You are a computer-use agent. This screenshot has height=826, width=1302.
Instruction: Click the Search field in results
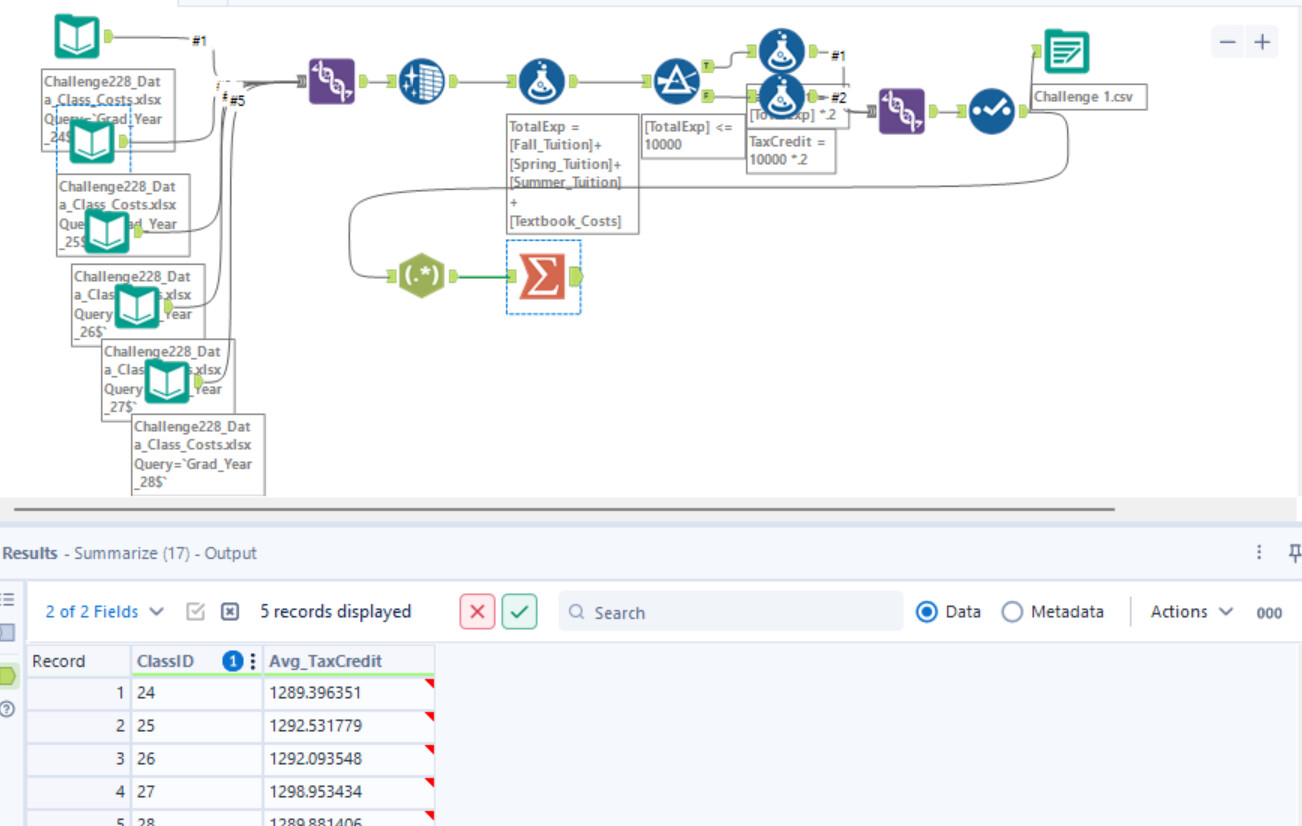pos(730,612)
